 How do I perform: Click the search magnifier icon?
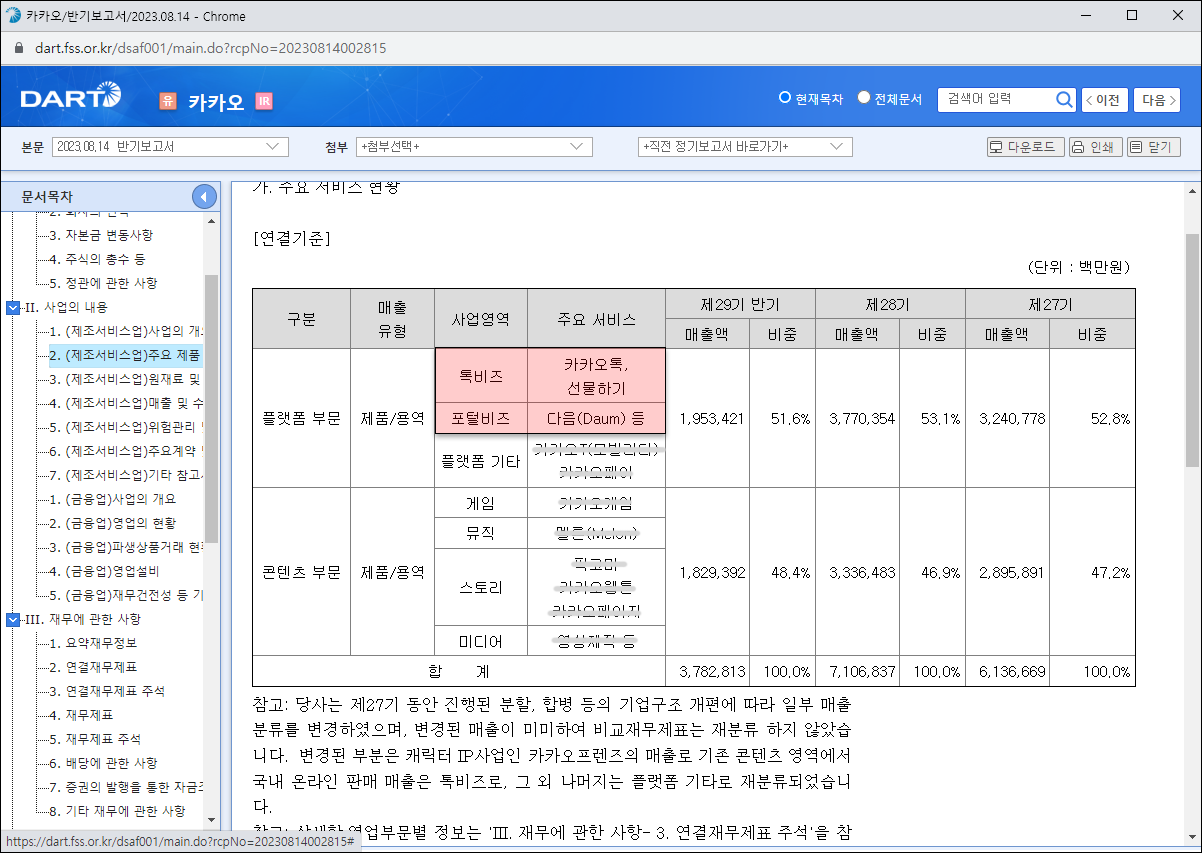(x=1064, y=99)
